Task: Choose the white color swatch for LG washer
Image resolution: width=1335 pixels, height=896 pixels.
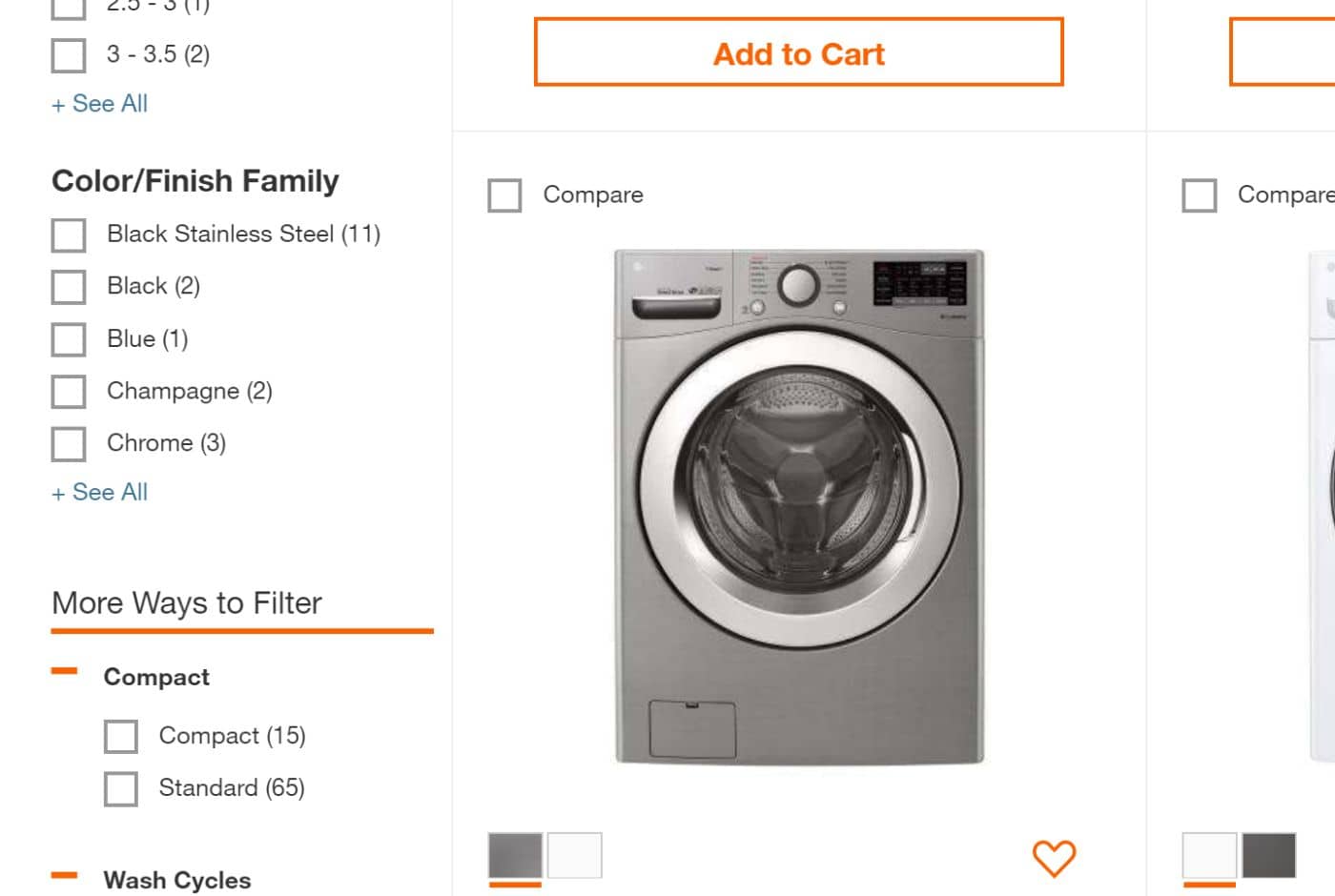Action: (575, 855)
